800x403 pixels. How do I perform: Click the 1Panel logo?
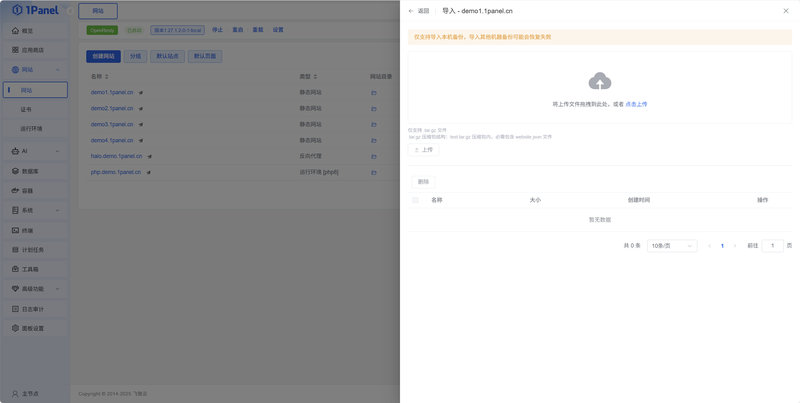[x=35, y=10]
